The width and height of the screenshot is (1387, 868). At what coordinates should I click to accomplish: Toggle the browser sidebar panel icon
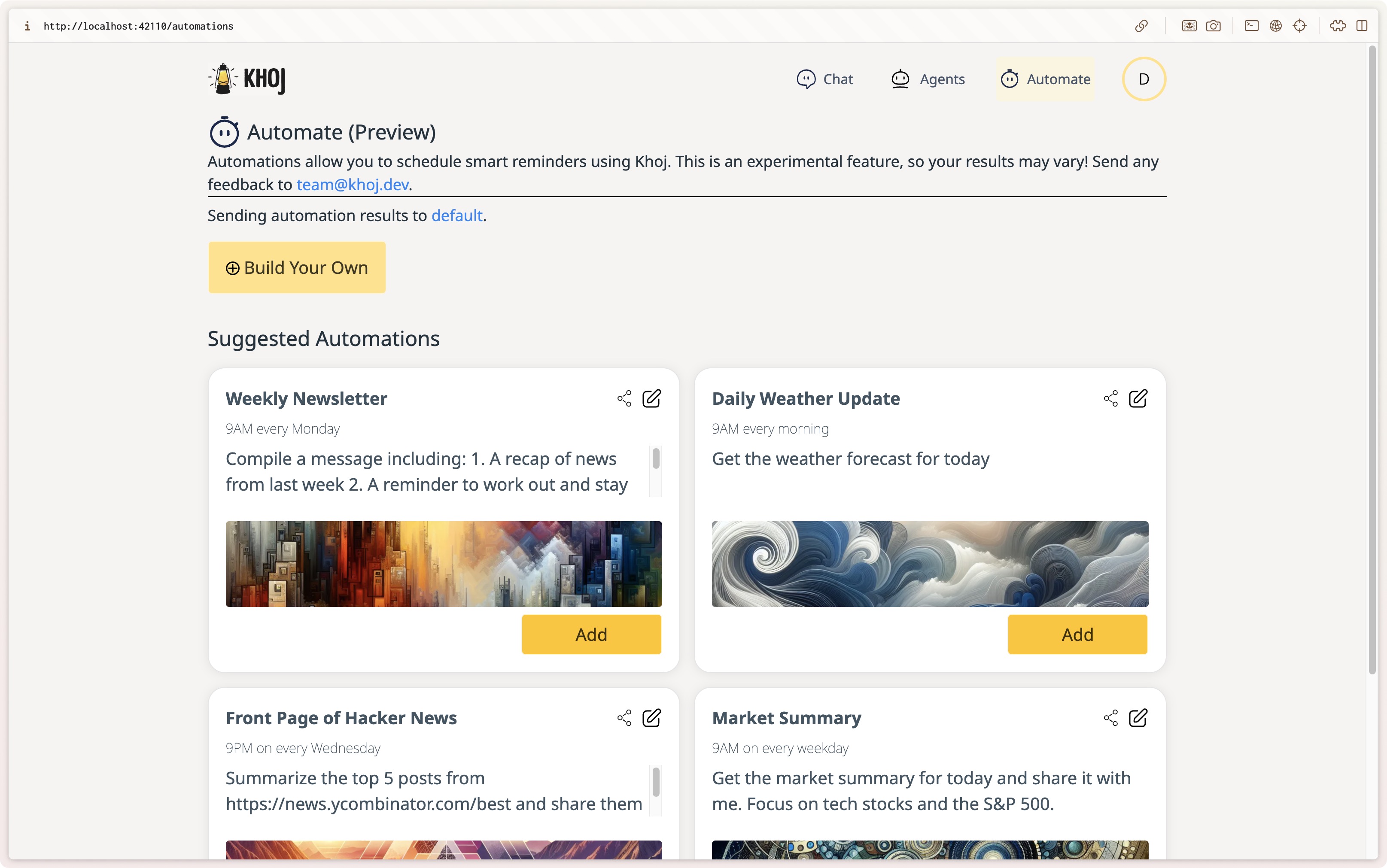pos(1361,26)
